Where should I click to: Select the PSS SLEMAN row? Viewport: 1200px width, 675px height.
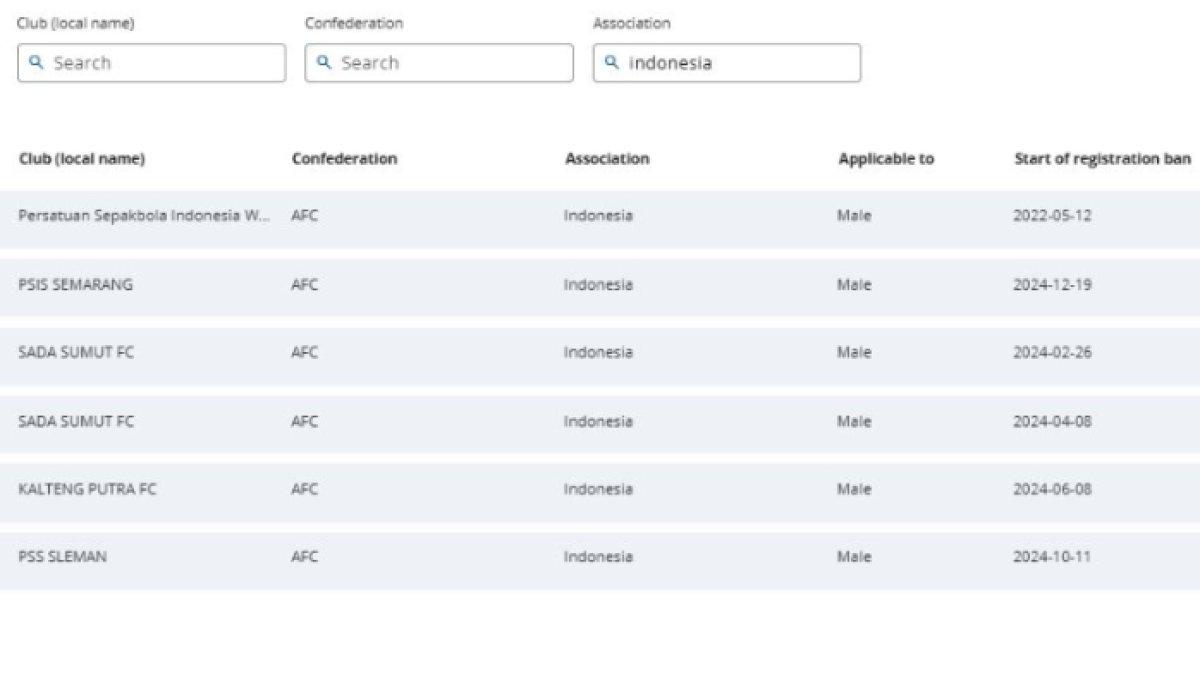[x=600, y=558]
